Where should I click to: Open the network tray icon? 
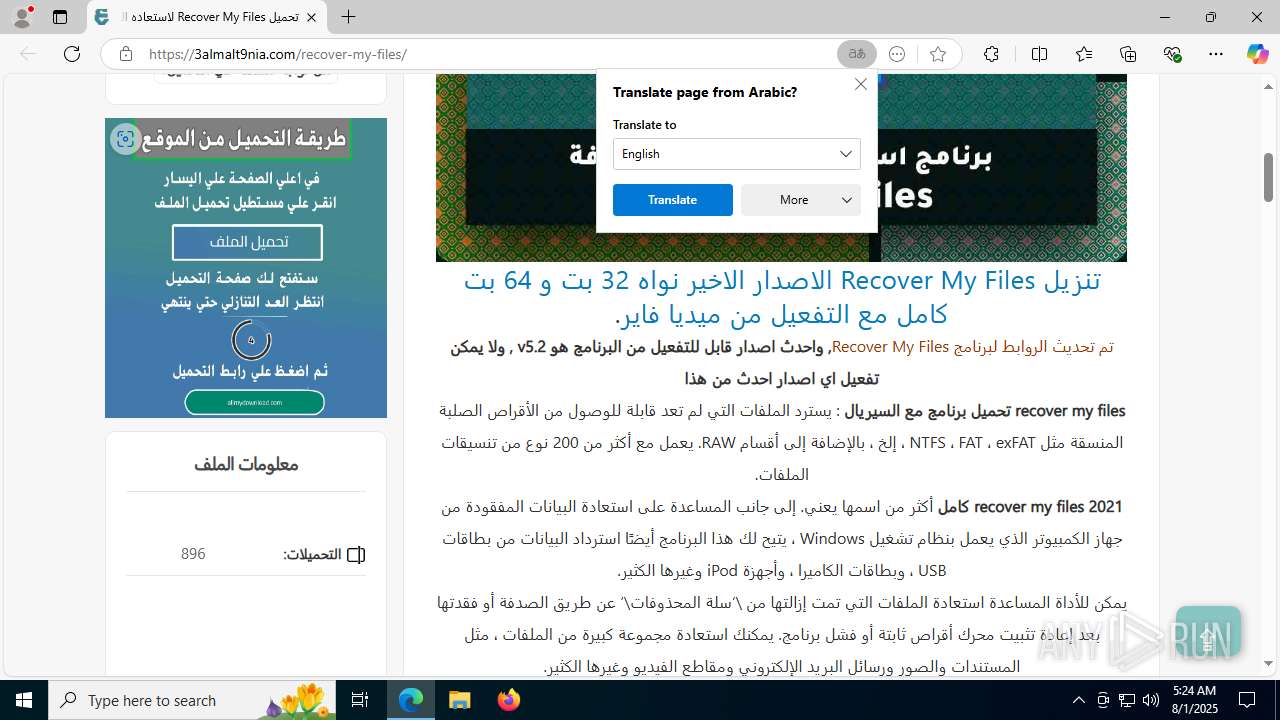tap(1127, 700)
